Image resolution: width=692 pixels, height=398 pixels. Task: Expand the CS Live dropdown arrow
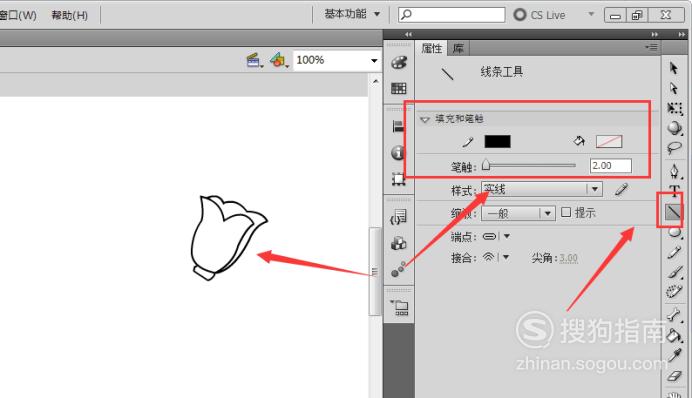coord(591,14)
